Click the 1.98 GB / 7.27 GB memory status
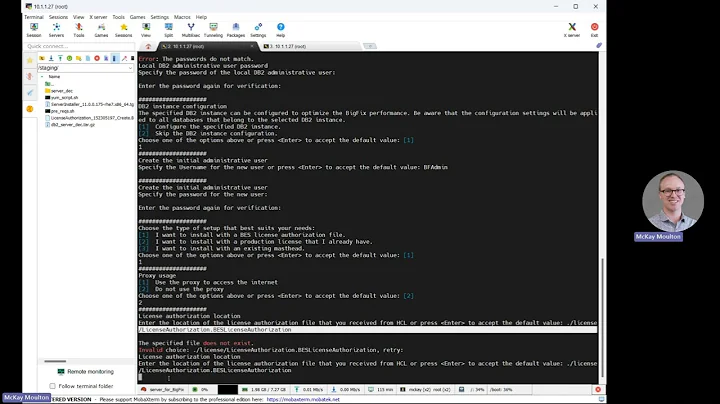720x404 pixels. (264, 389)
